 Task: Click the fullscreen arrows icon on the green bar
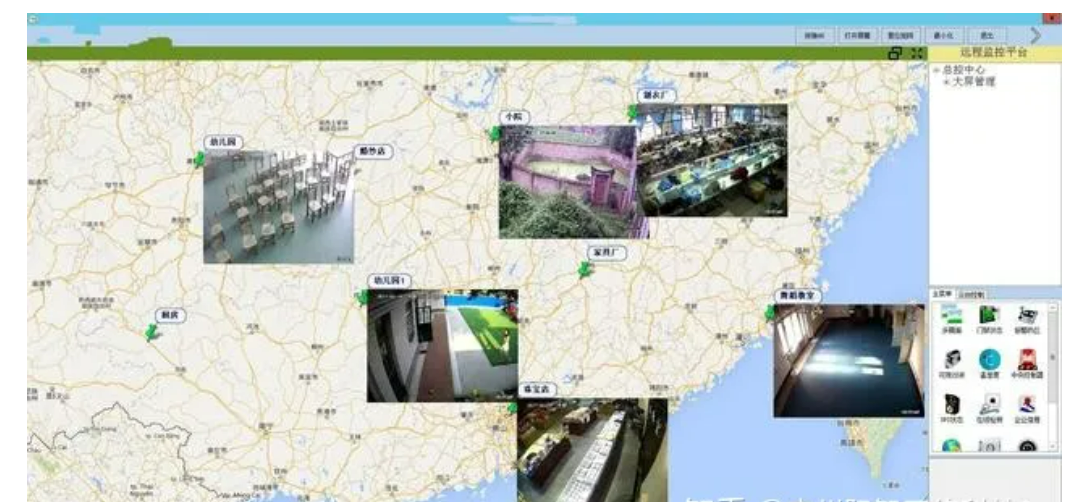[x=917, y=53]
